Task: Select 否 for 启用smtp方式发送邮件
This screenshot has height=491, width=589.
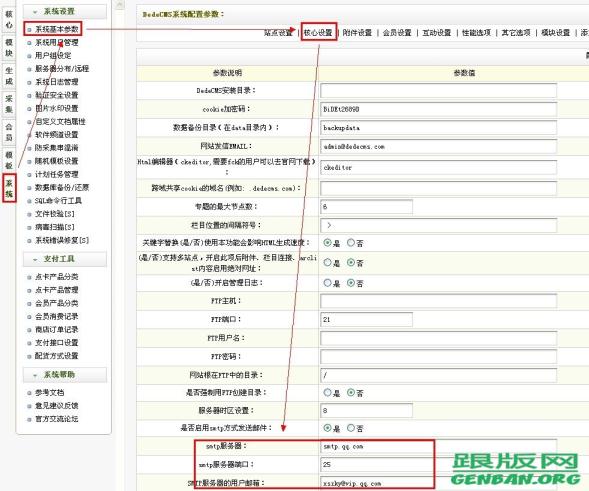Action: tap(351, 428)
